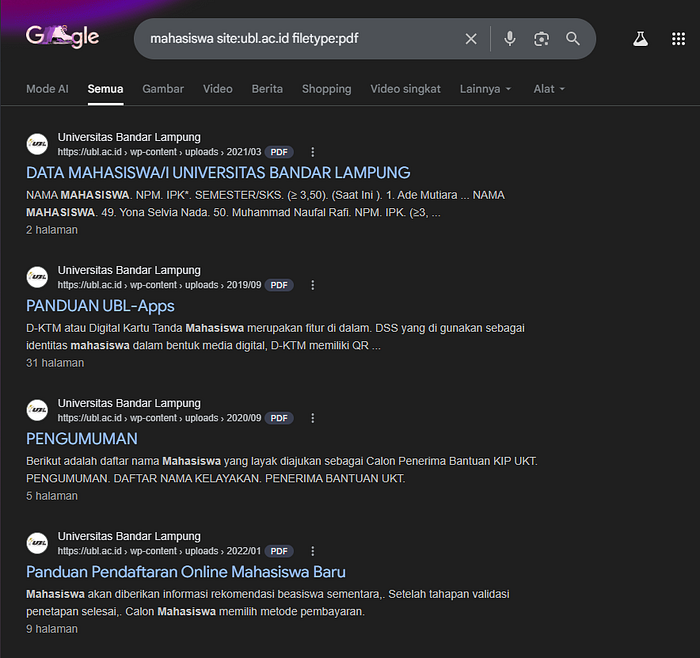Open Google Lens image search icon
The height and width of the screenshot is (658, 700).
pyautogui.click(x=541, y=39)
